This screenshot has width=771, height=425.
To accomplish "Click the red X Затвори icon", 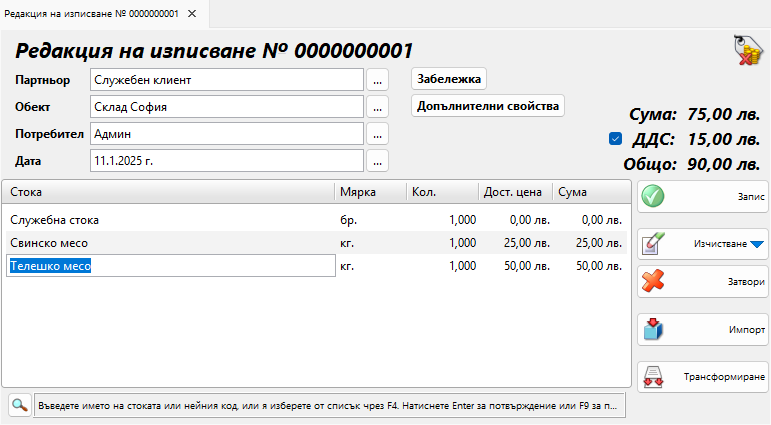I will 653,281.
